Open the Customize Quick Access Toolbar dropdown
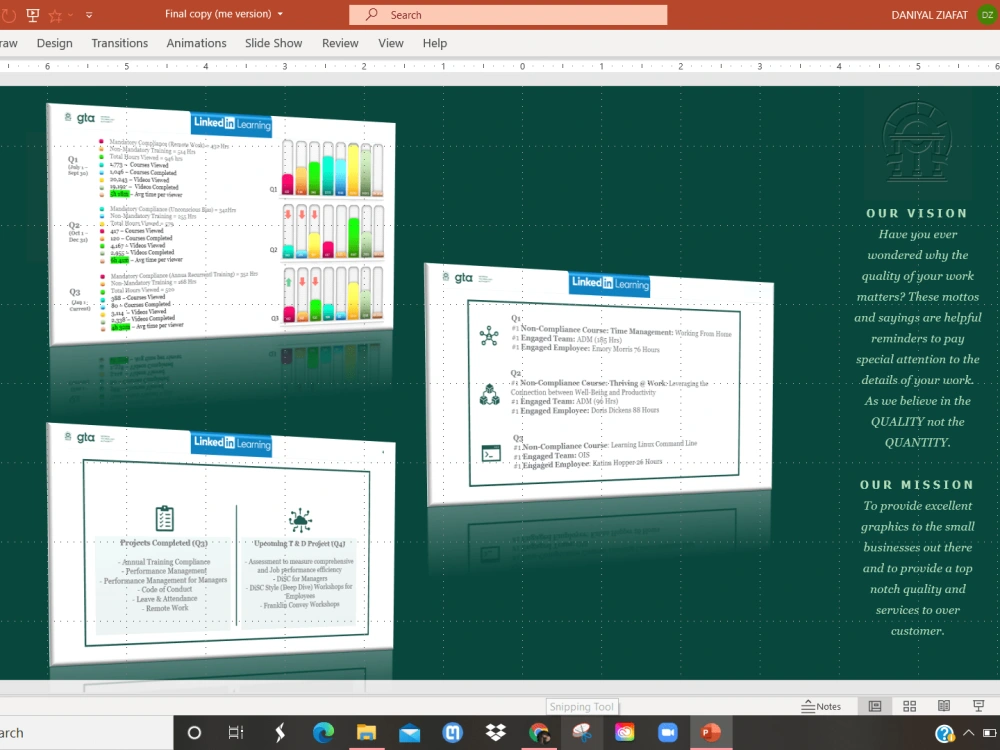The width and height of the screenshot is (1000, 750). coord(88,14)
